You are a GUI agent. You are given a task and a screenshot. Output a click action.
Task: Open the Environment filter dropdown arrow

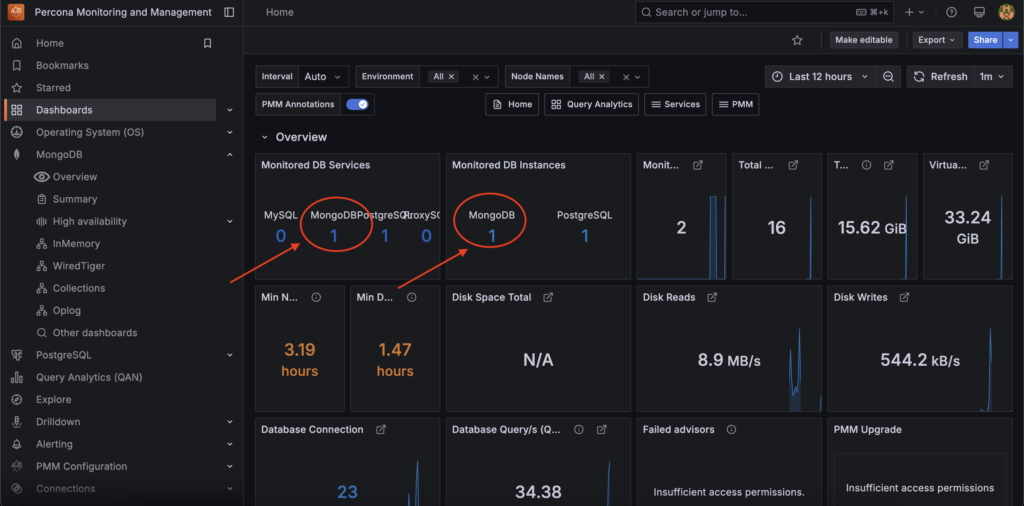pos(488,77)
